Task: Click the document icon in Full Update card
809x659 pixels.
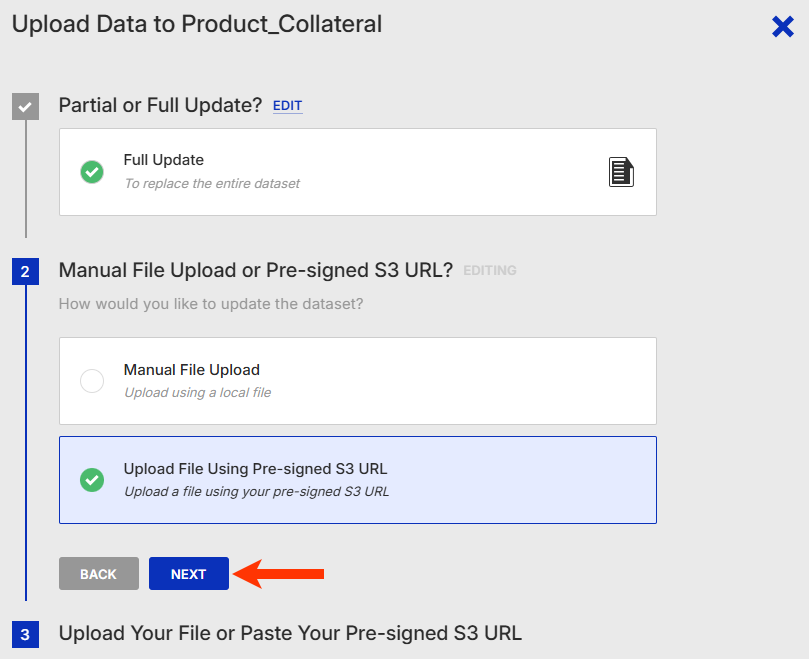Action: (x=622, y=172)
